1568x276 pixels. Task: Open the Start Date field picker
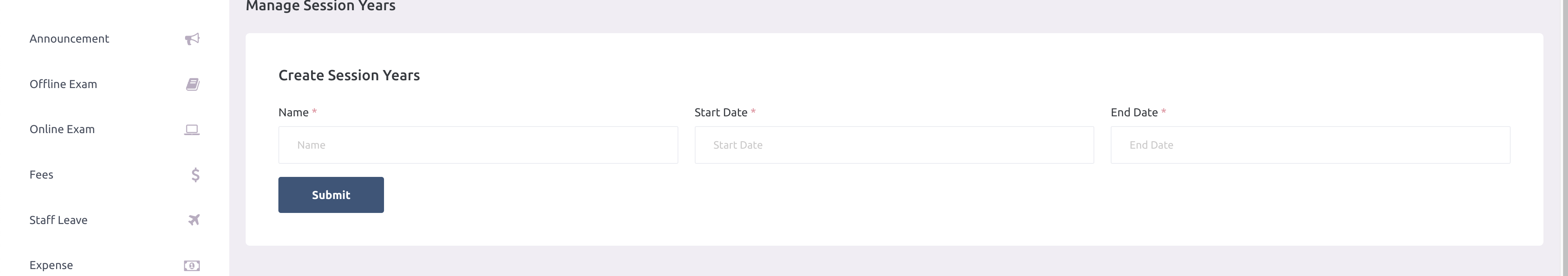tap(894, 145)
